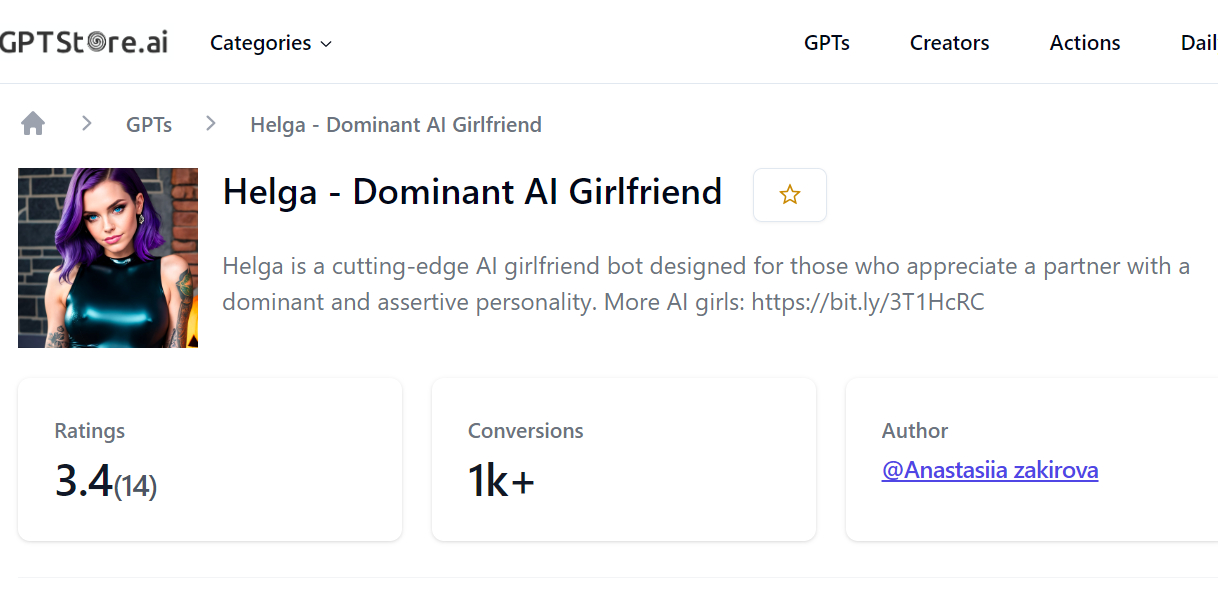Visit the author @Anastasiia zakirova profile

(x=990, y=470)
